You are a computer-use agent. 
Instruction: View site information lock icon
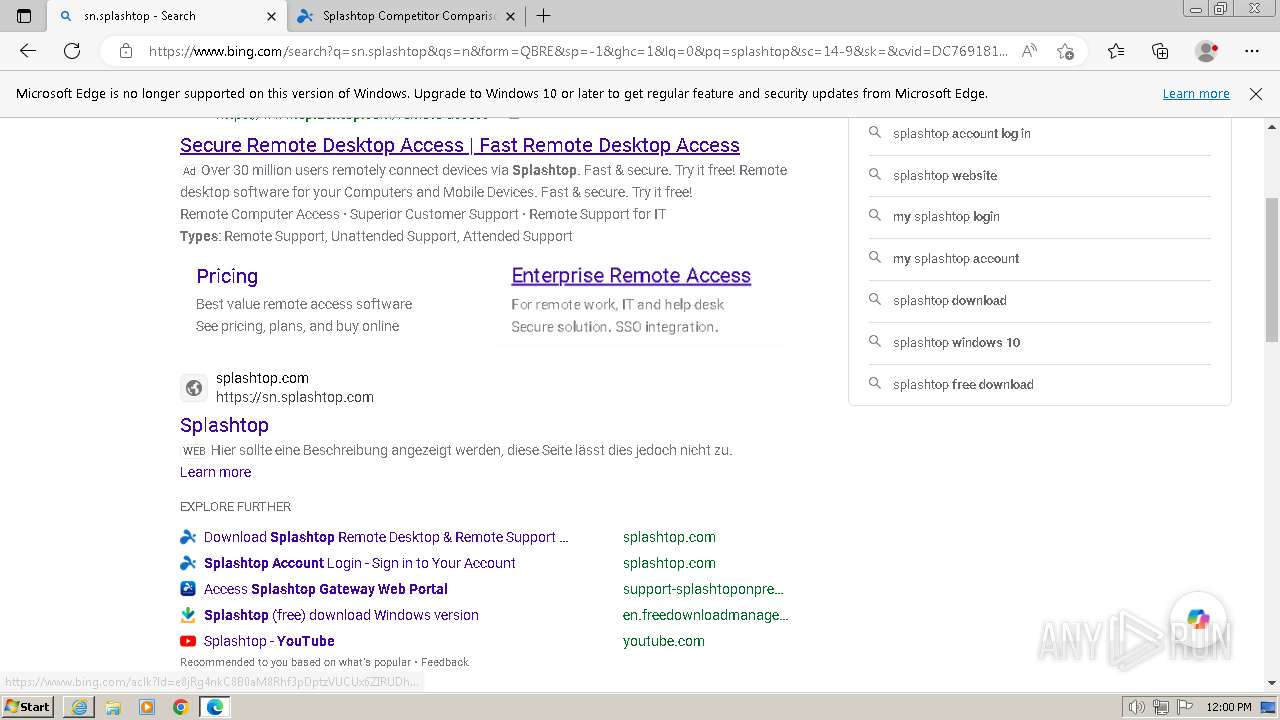(x=125, y=51)
